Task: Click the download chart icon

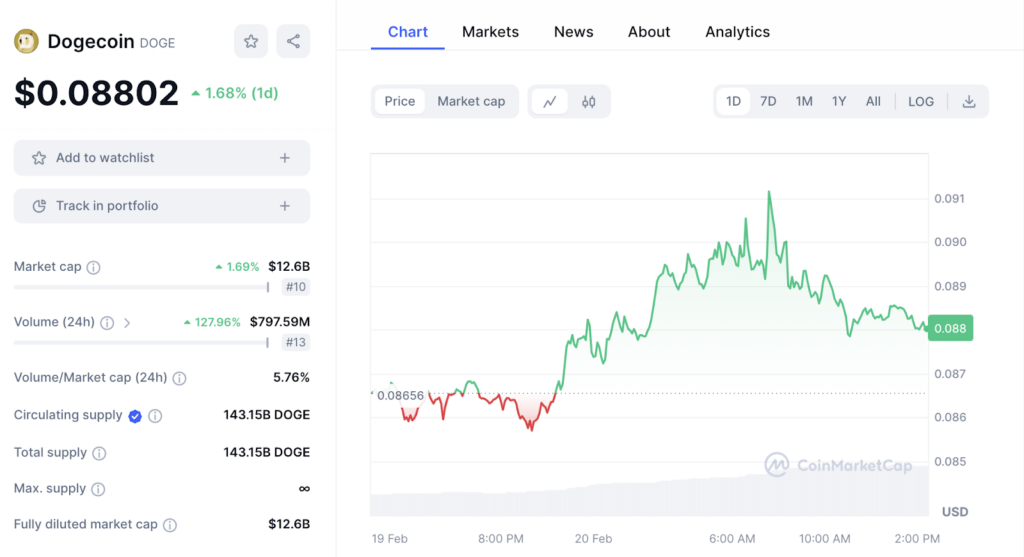Action: pyautogui.click(x=968, y=101)
